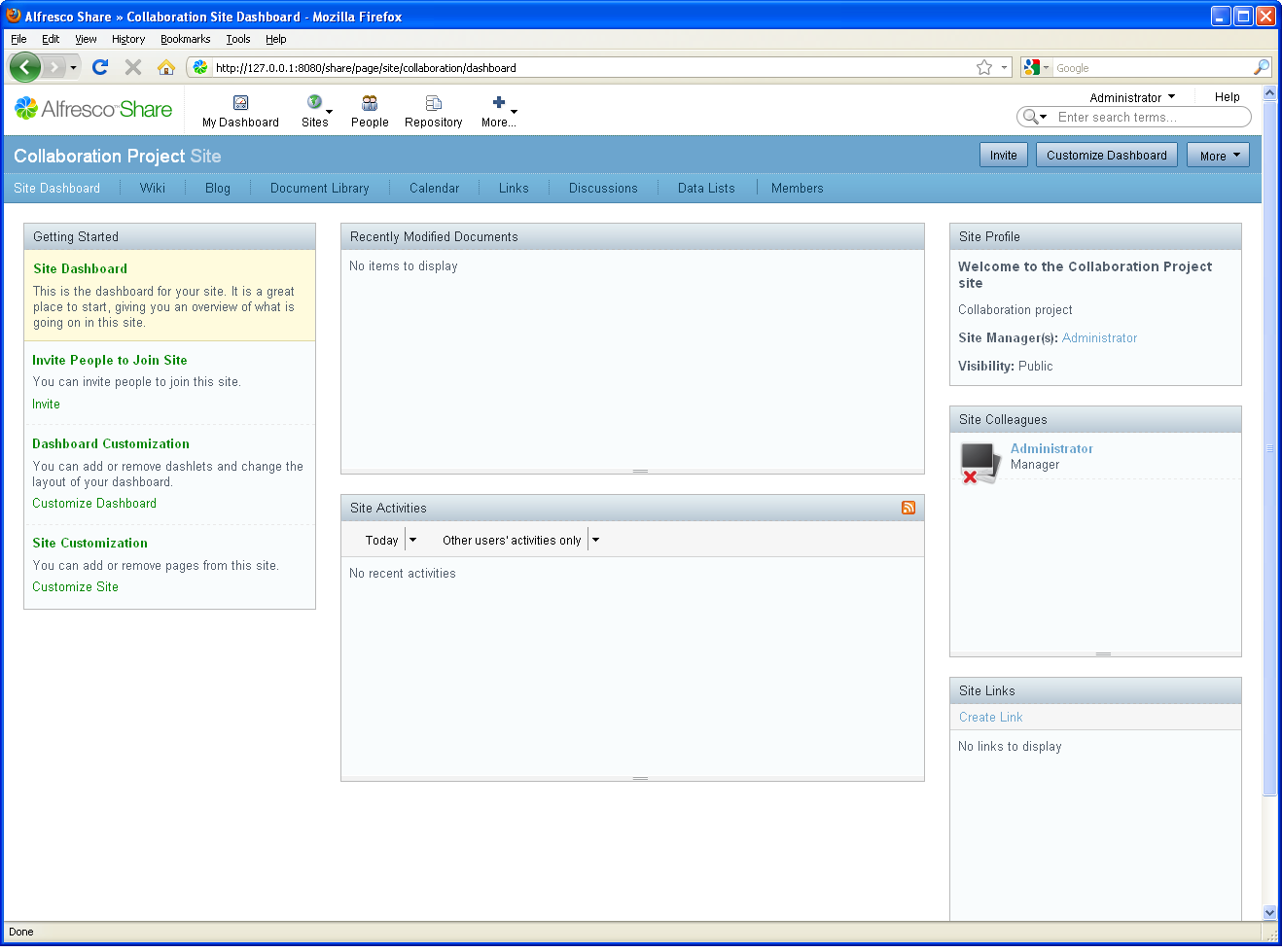Open the Members page
The image size is (1282, 952).
tap(798, 188)
